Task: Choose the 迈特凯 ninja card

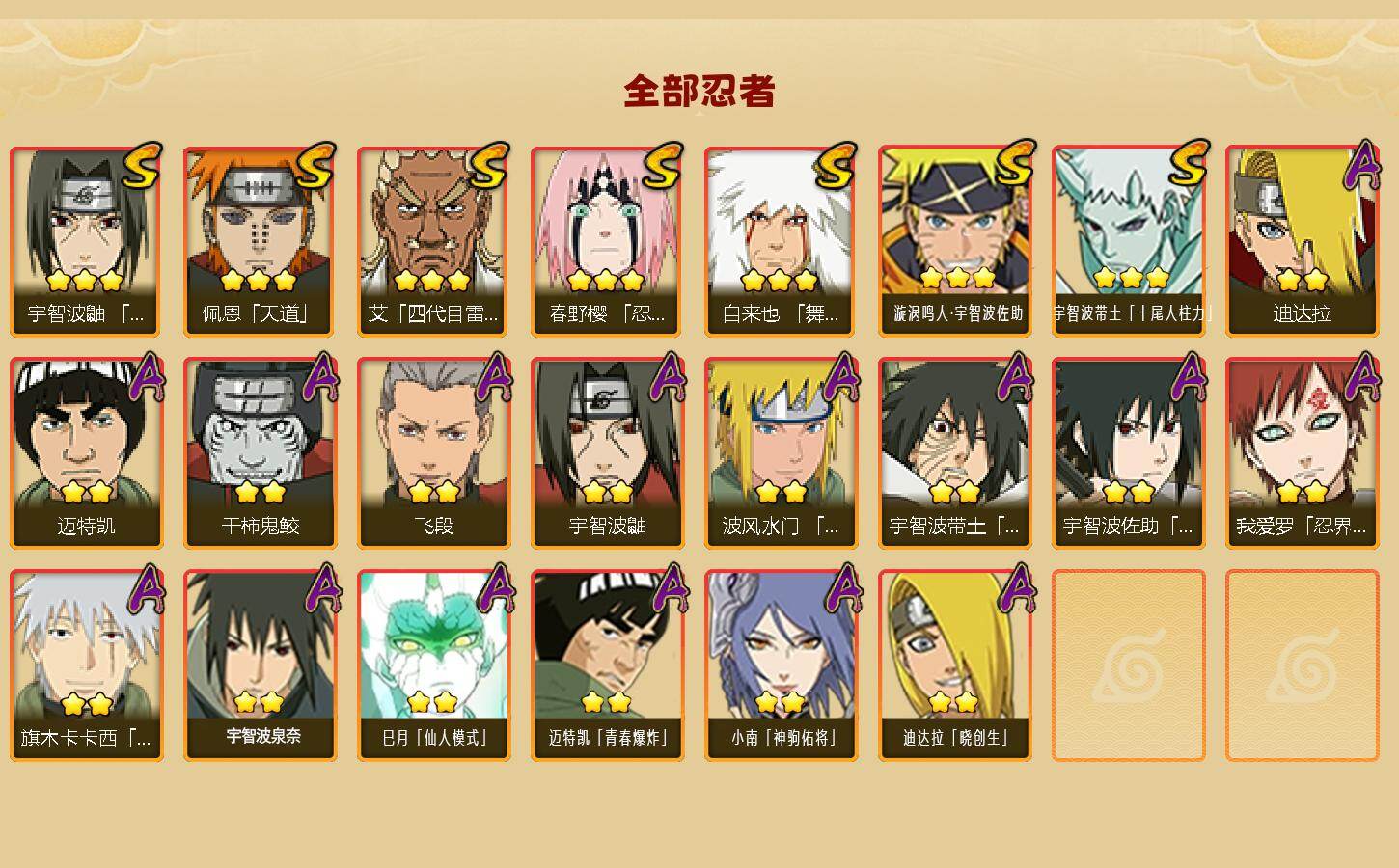Action: coord(86,453)
